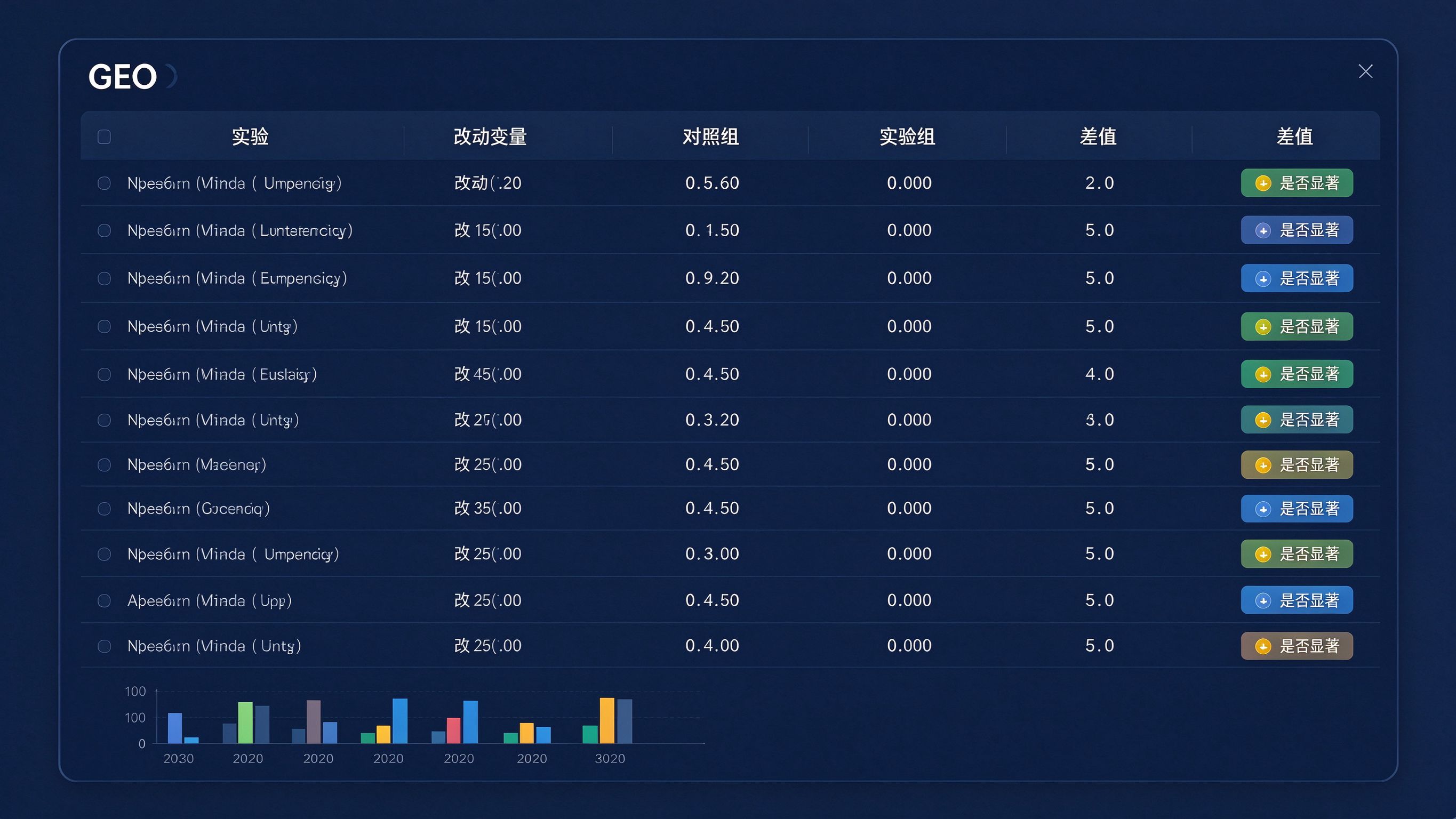Screen dimensions: 1456x819
Task: Select the radio button for the Lunterencicy row
Action: coord(104,230)
